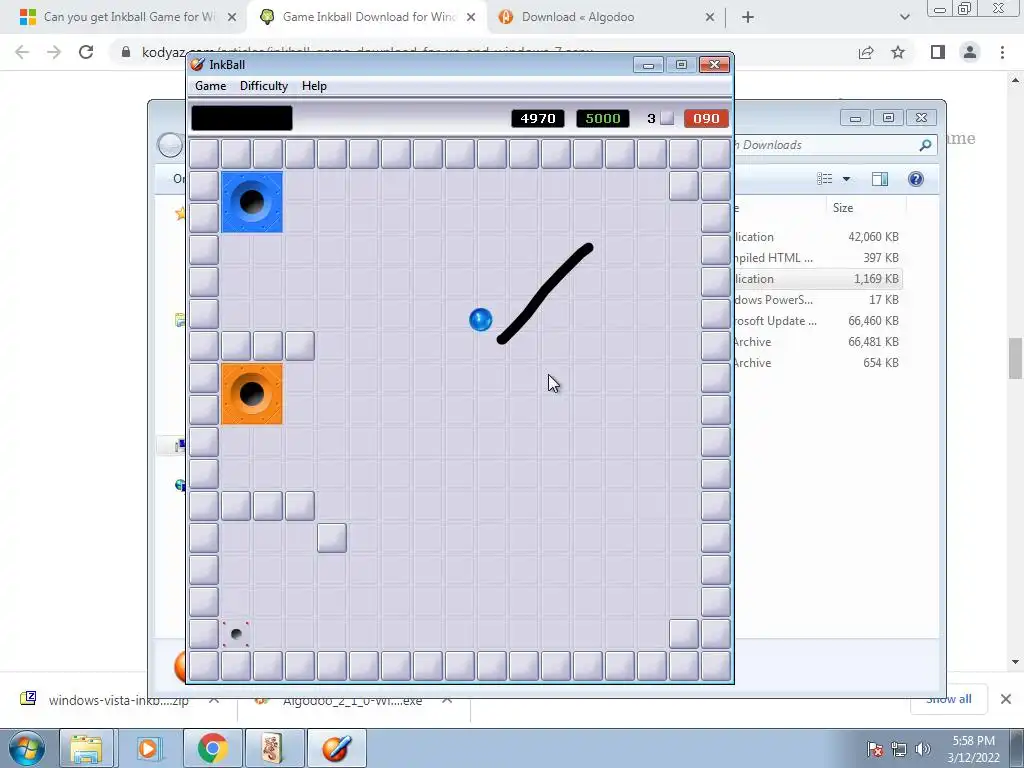Open the Chrome profile icon
The width and height of the screenshot is (1024, 768).
pos(970,52)
